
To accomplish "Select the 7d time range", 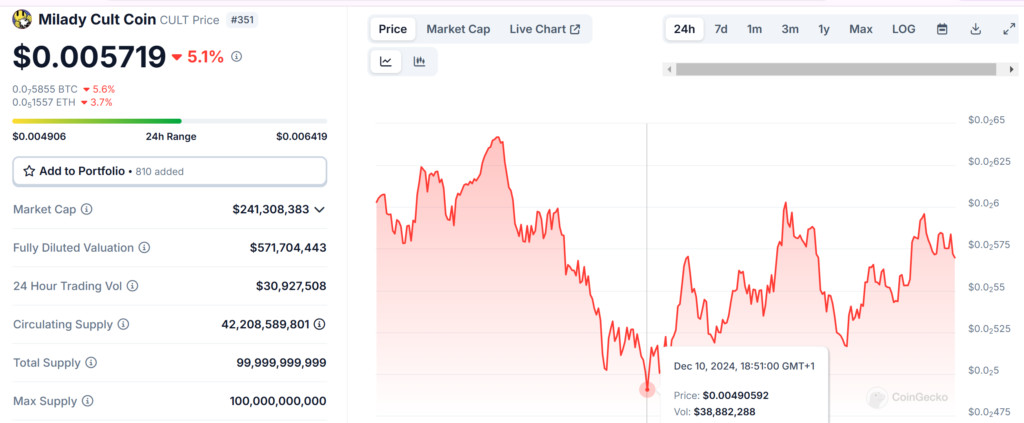I will tap(720, 29).
